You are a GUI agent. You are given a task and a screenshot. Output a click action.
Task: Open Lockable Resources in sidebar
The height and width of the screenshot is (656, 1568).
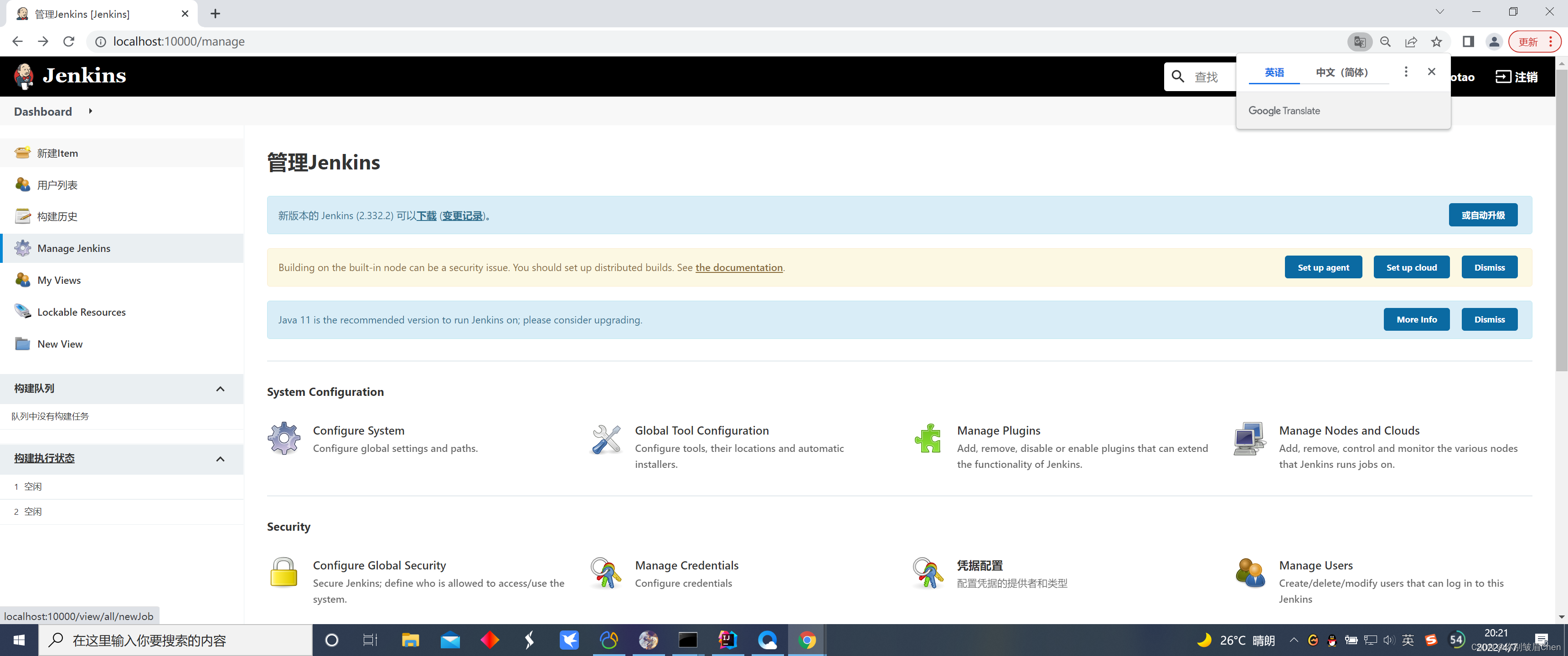tap(81, 312)
